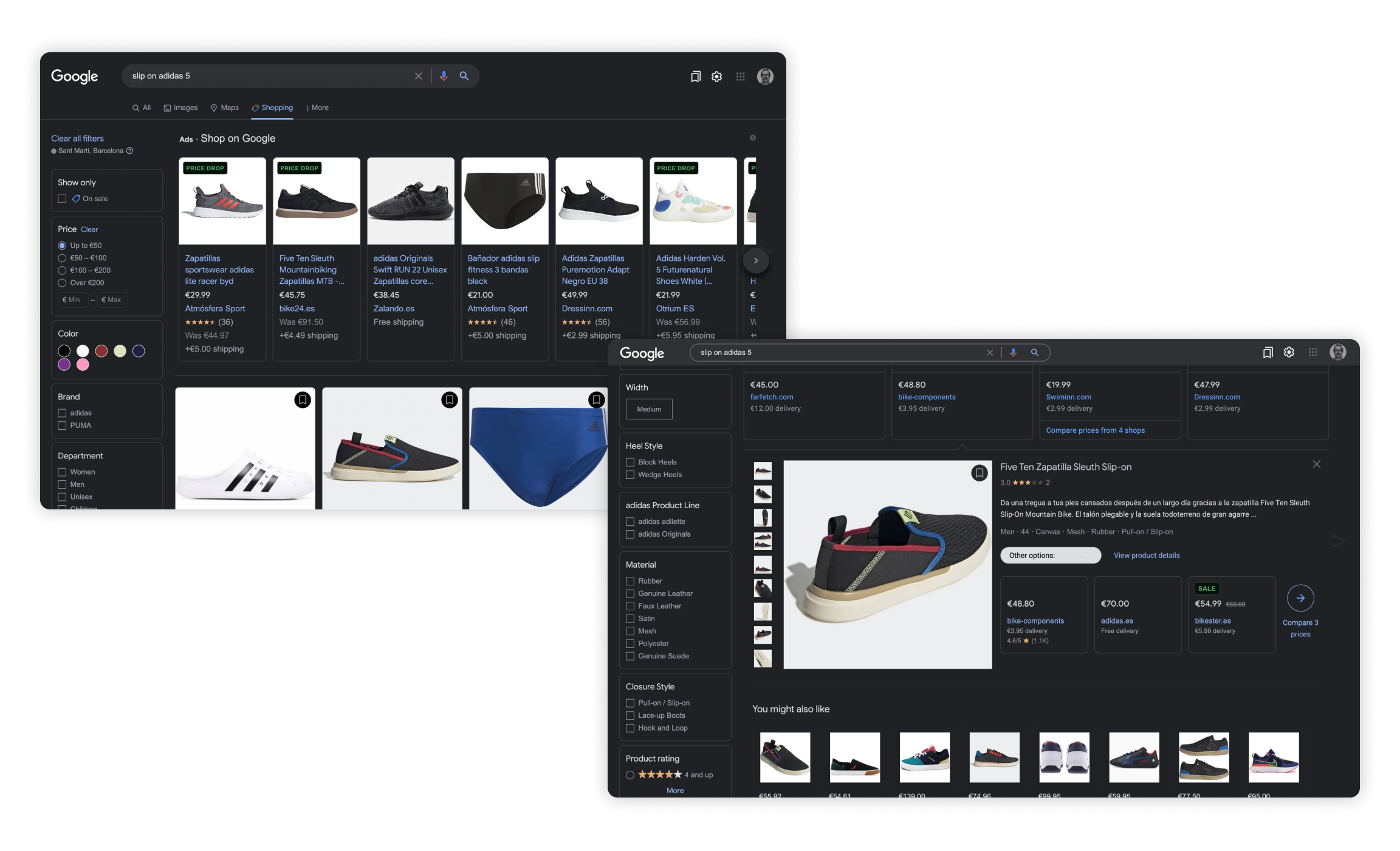Image resolution: width=1400 pixels, height=851 pixels.
Task: Open View product details link
Action: click(1146, 555)
